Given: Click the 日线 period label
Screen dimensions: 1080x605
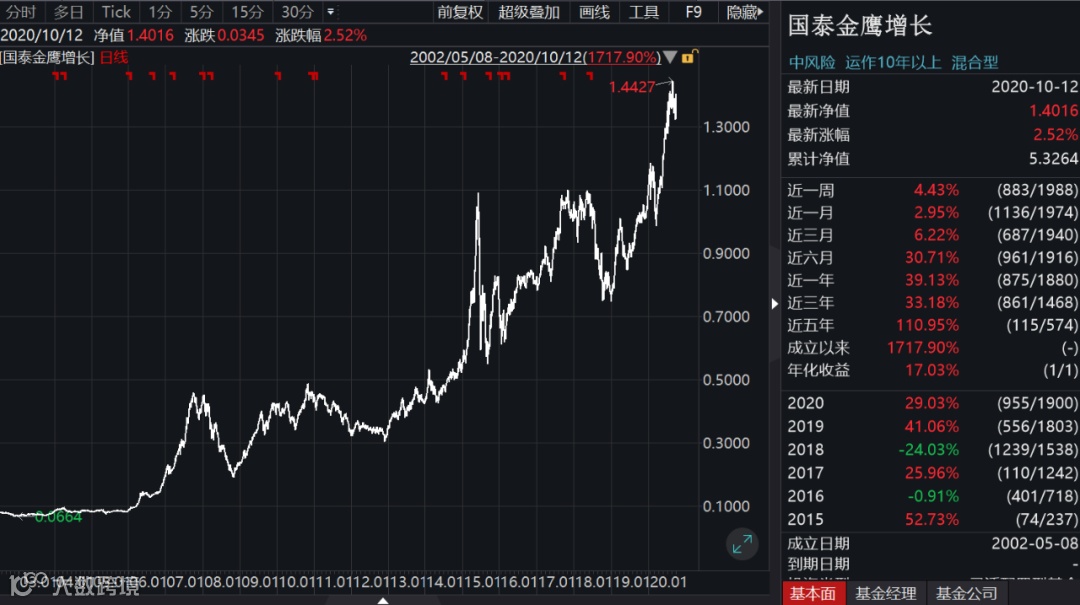Looking at the screenshot, I should pos(114,58).
